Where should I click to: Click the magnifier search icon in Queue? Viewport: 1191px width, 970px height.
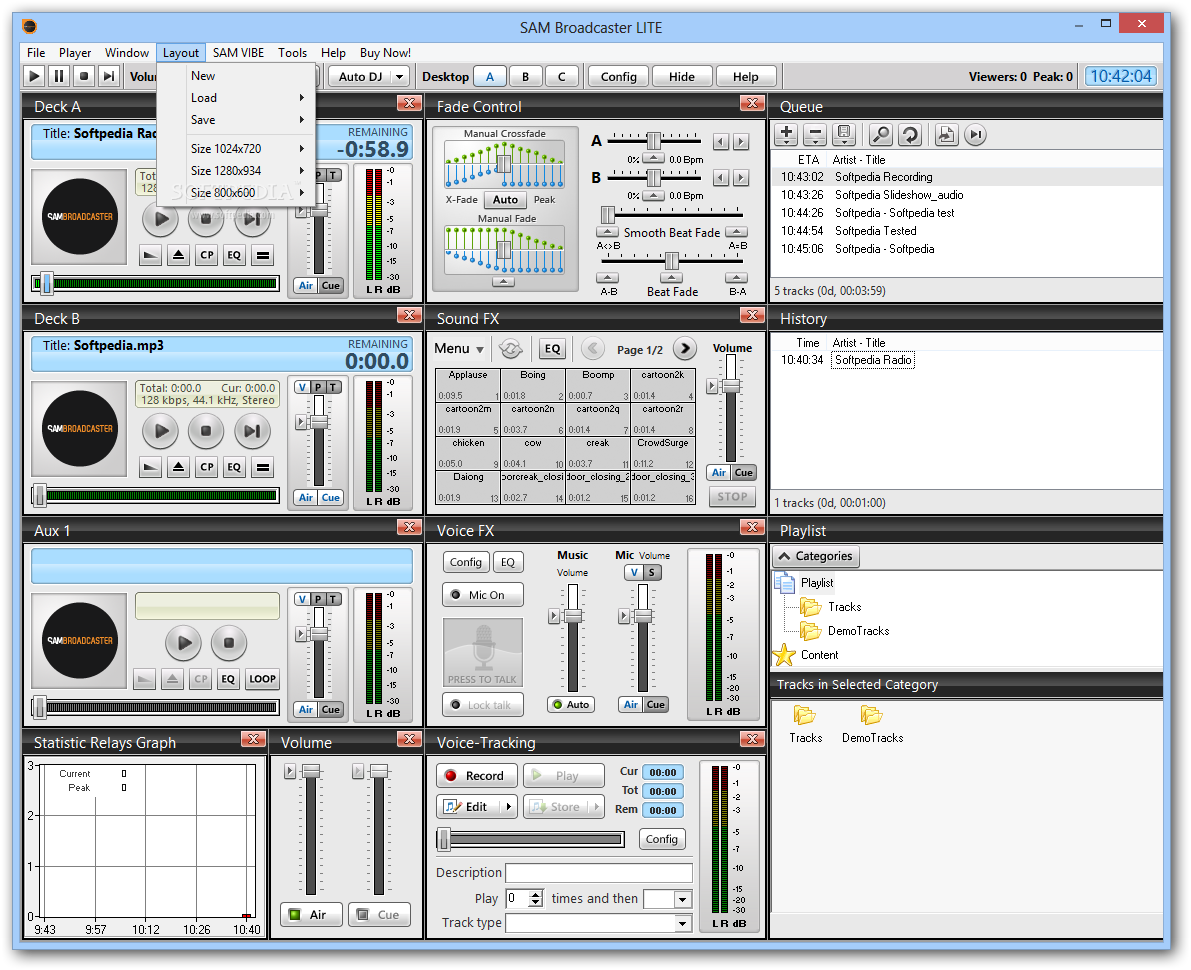pos(880,135)
